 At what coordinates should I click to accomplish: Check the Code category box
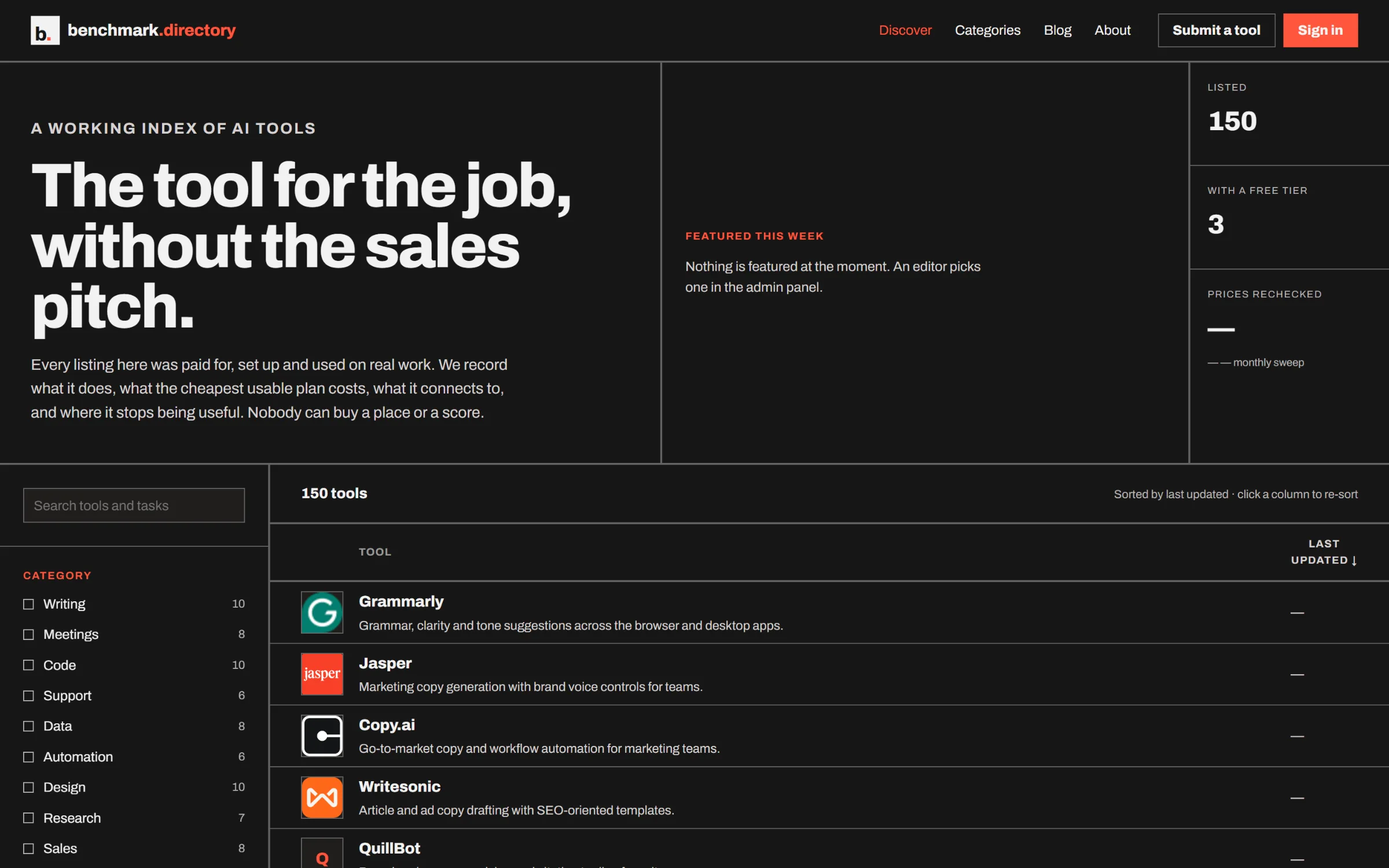28,665
